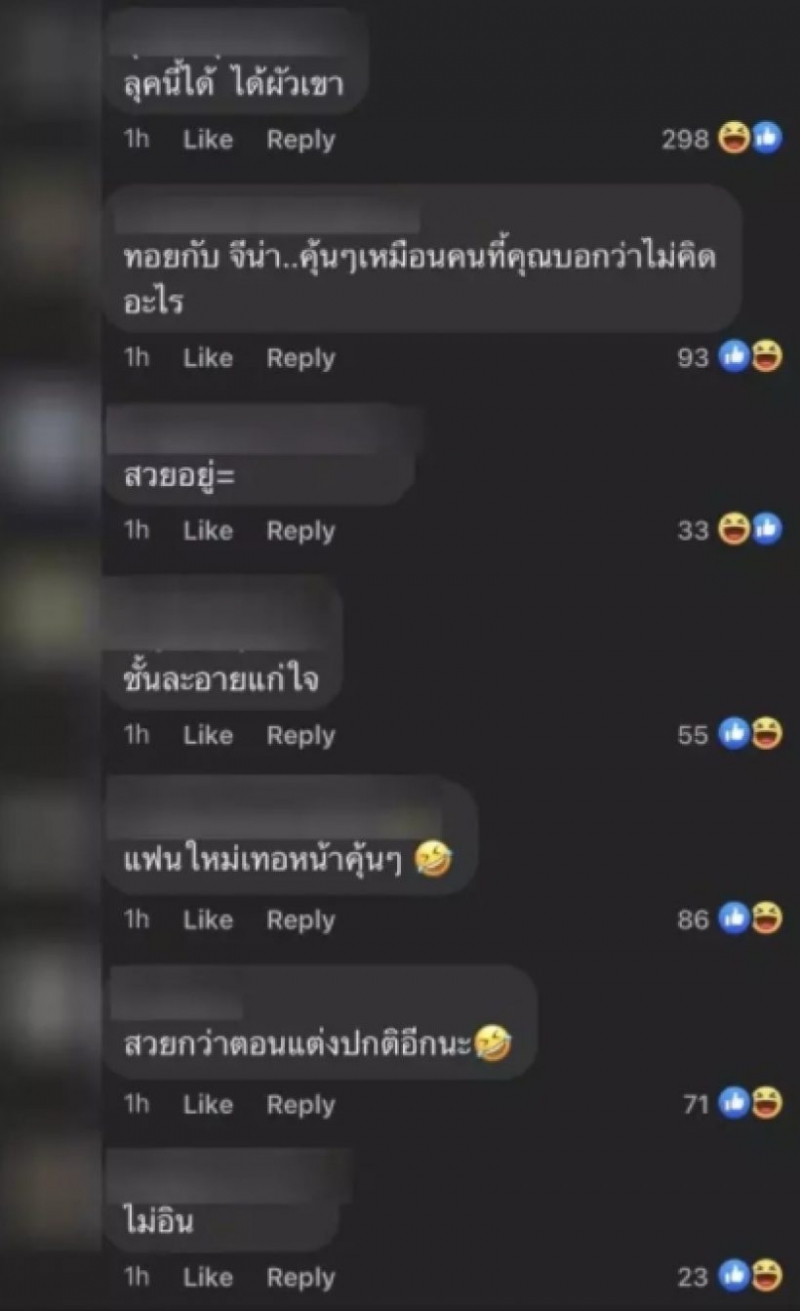Screen dimensions: 800x1311
Task: Like the สวยกว่าตอนแต่งปกติอีกนะ comment
Action: point(208,1105)
